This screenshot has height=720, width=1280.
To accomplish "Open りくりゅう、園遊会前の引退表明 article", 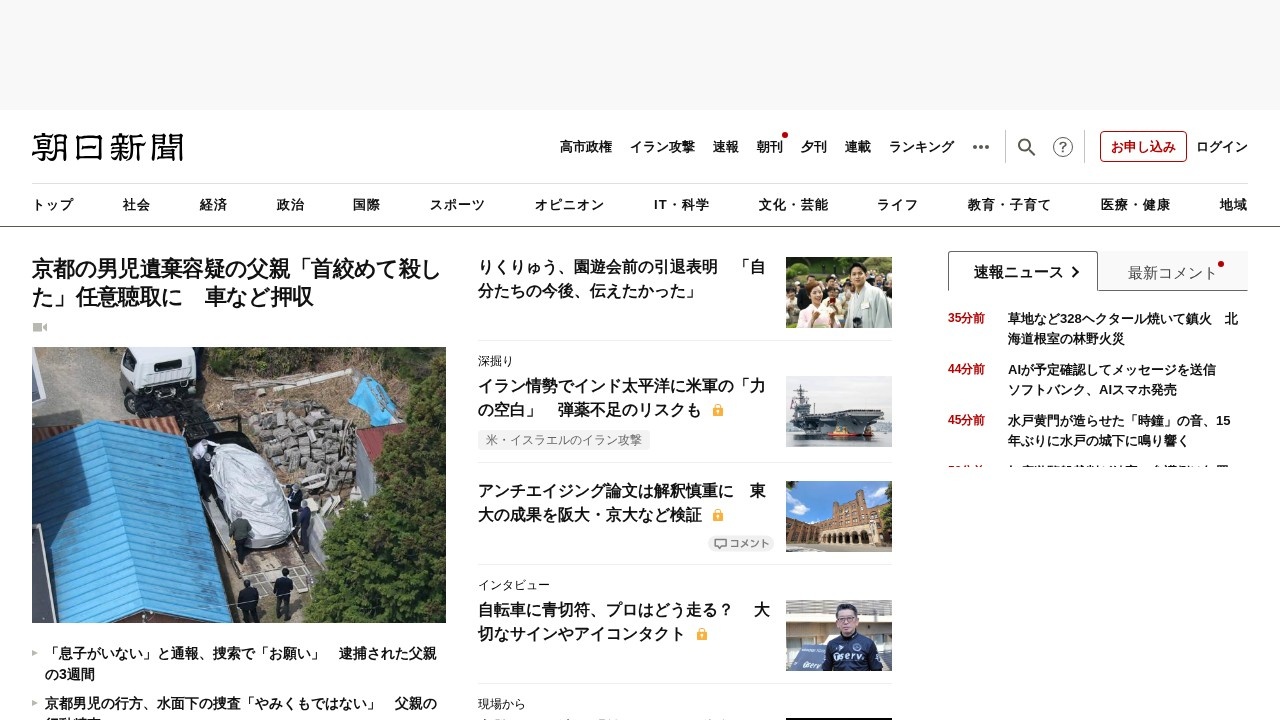I will tap(622, 279).
